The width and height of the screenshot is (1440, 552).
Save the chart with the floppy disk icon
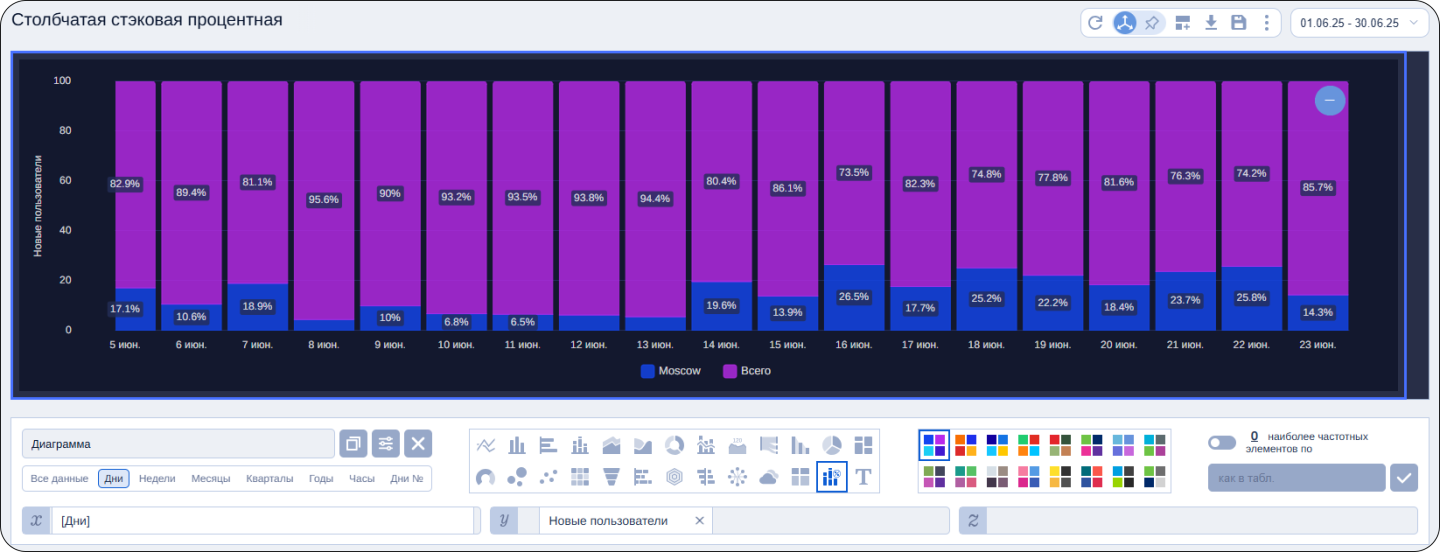[x=1238, y=23]
